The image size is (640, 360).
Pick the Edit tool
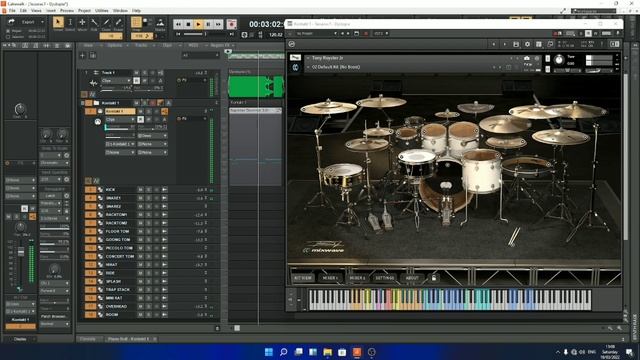(94, 22)
